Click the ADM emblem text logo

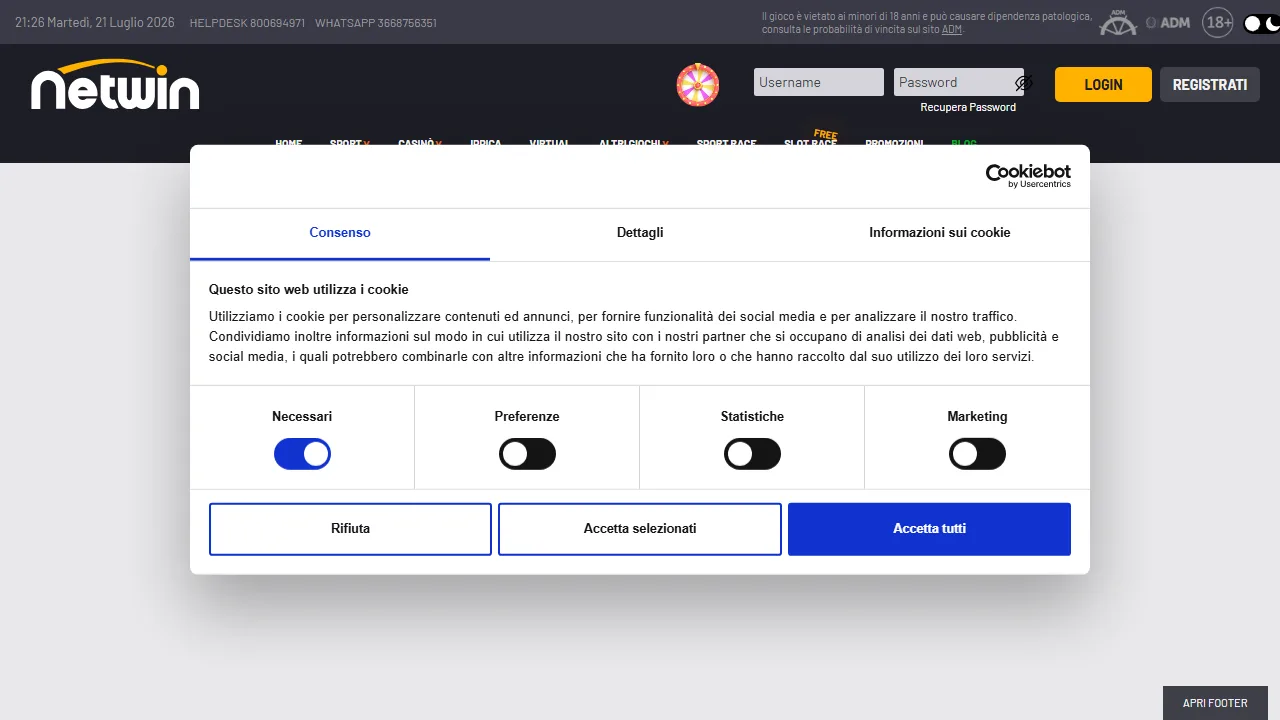pos(1168,22)
